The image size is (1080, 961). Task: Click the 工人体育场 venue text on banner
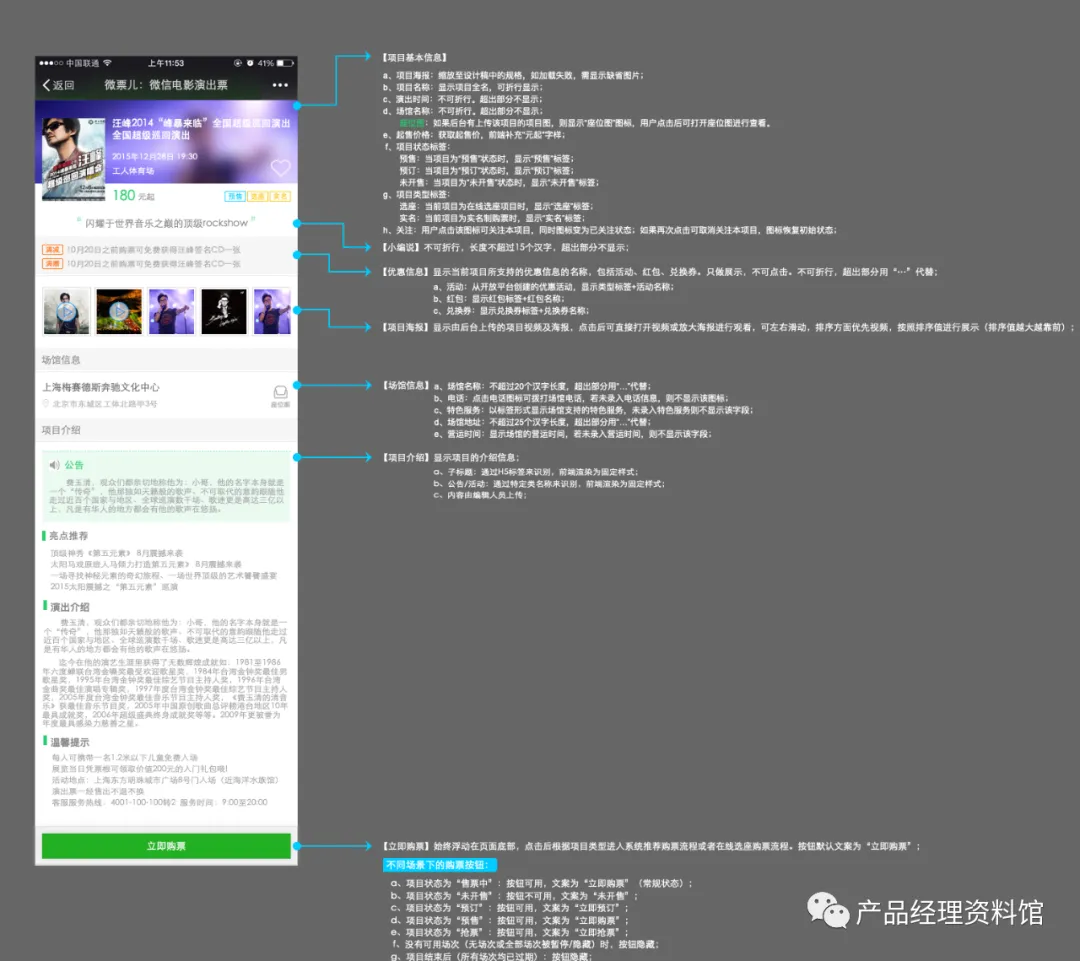[x=133, y=171]
